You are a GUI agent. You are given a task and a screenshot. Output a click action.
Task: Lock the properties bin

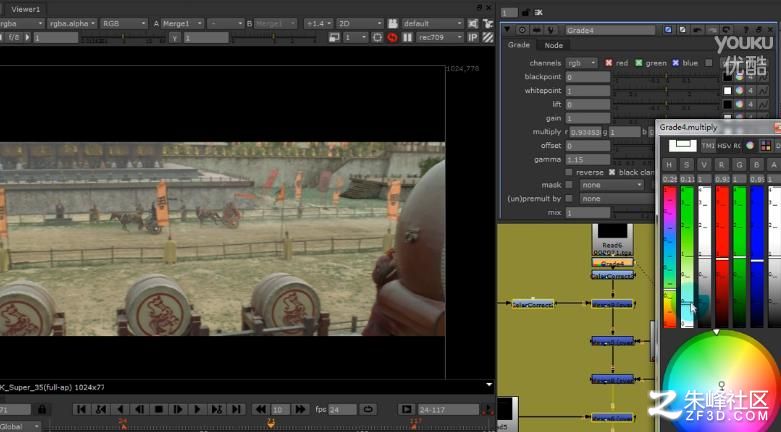point(525,12)
